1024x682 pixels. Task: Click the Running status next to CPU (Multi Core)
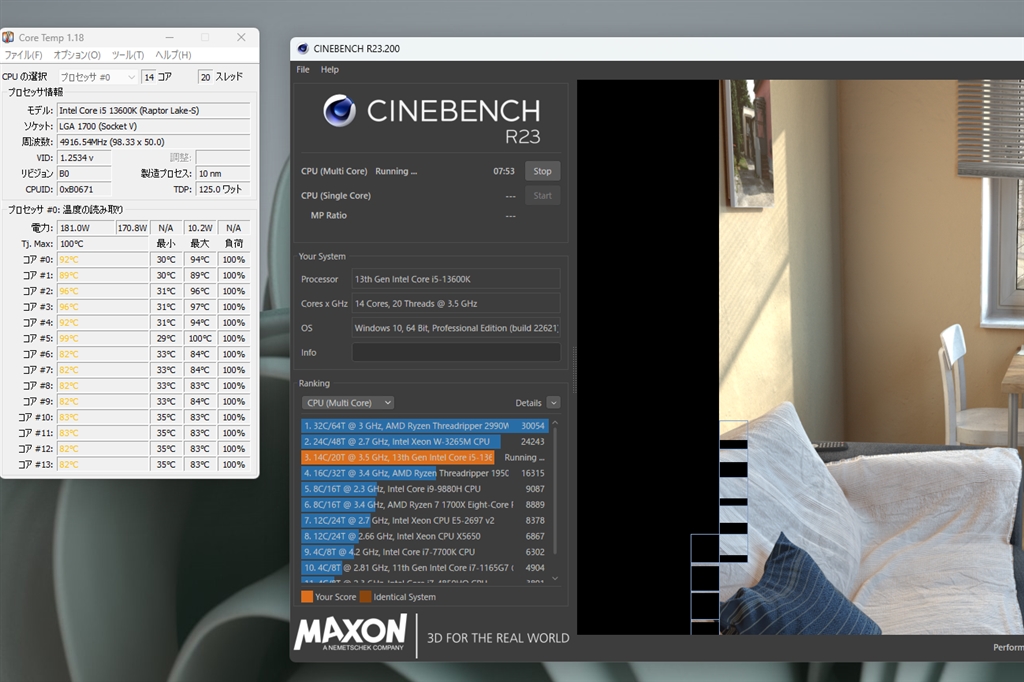tap(396, 171)
